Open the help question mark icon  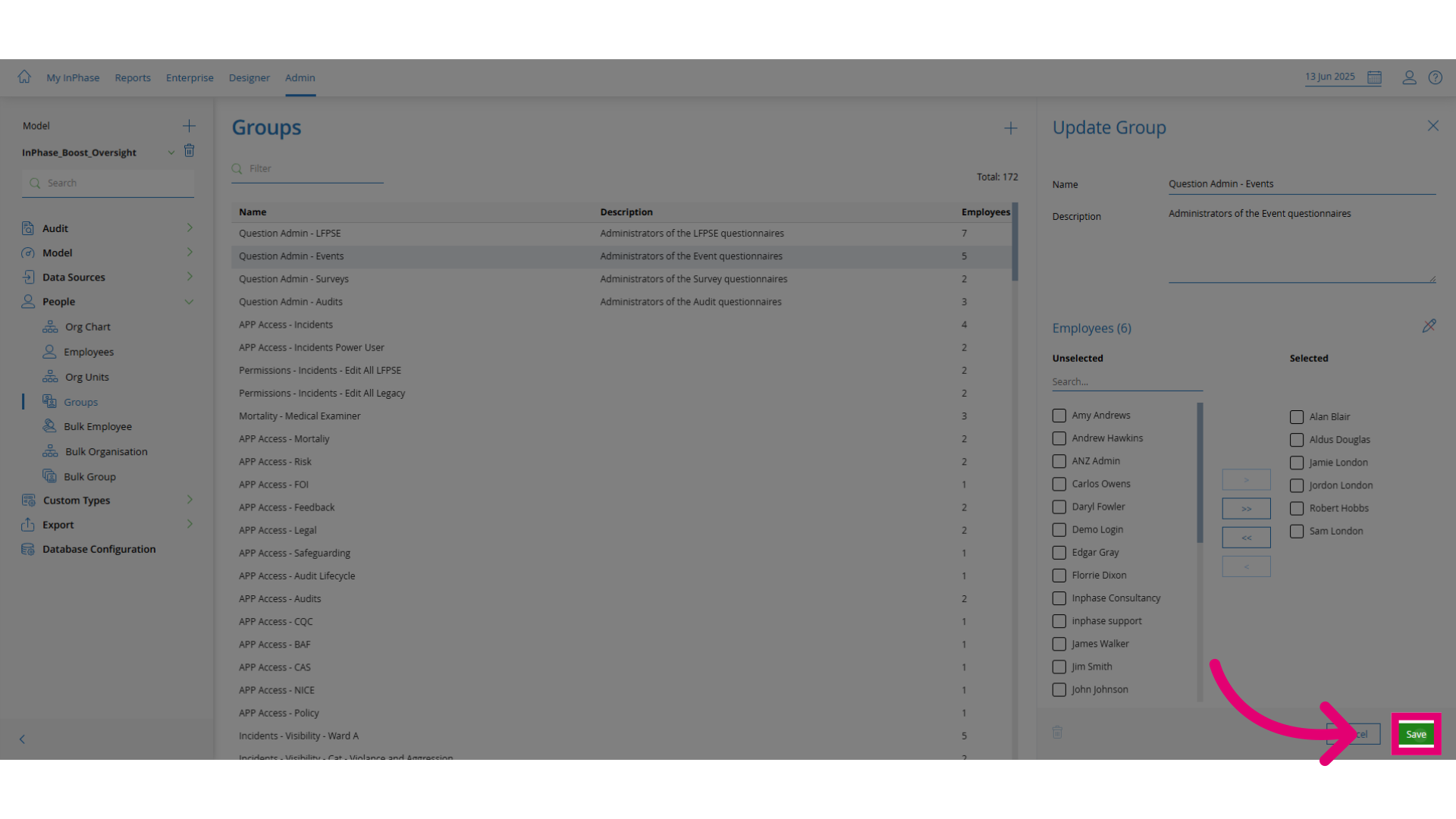pyautogui.click(x=1435, y=77)
